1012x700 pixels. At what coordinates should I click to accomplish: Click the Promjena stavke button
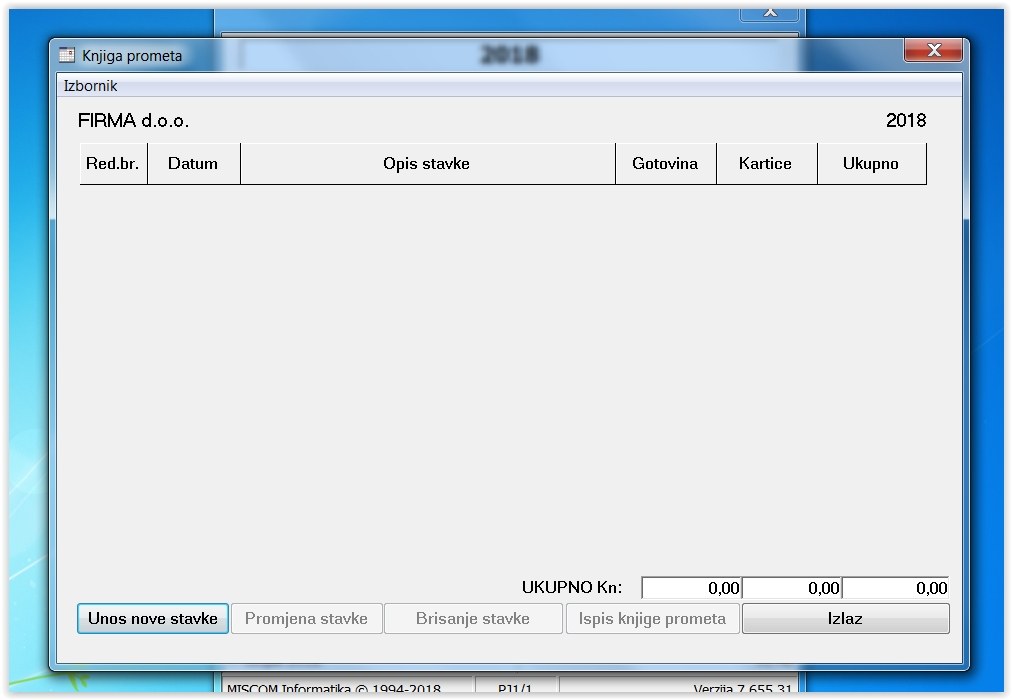306,618
